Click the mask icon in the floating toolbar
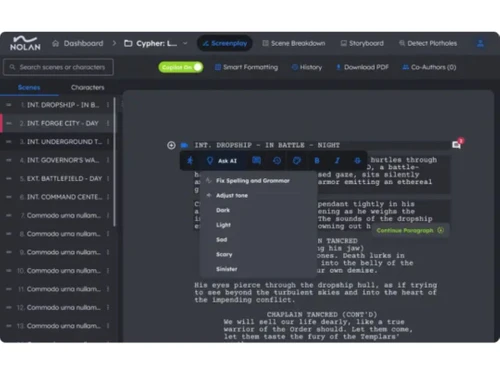500x375 pixels. pyautogui.click(x=297, y=161)
